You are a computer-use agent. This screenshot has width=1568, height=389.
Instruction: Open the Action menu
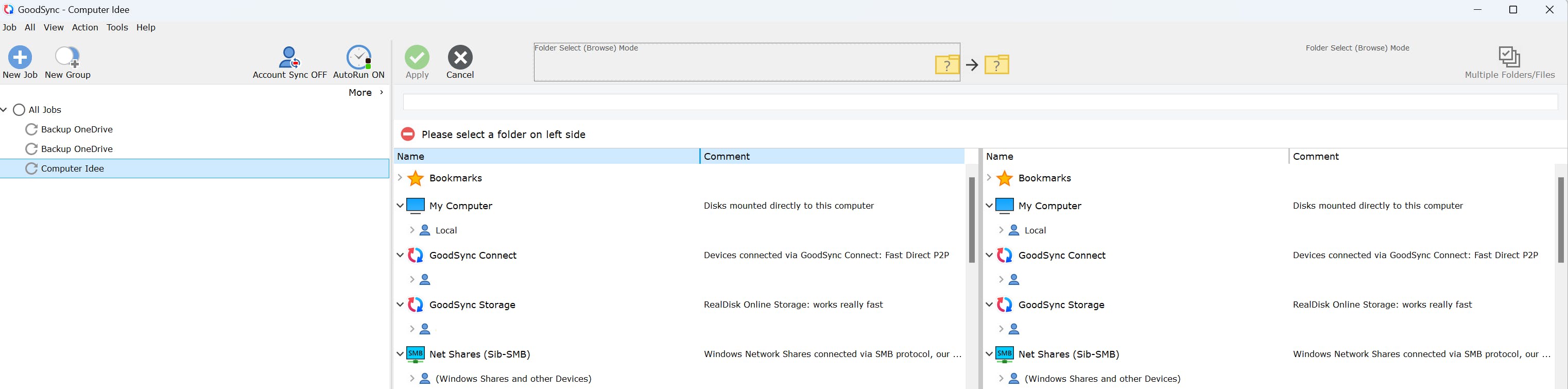click(84, 27)
